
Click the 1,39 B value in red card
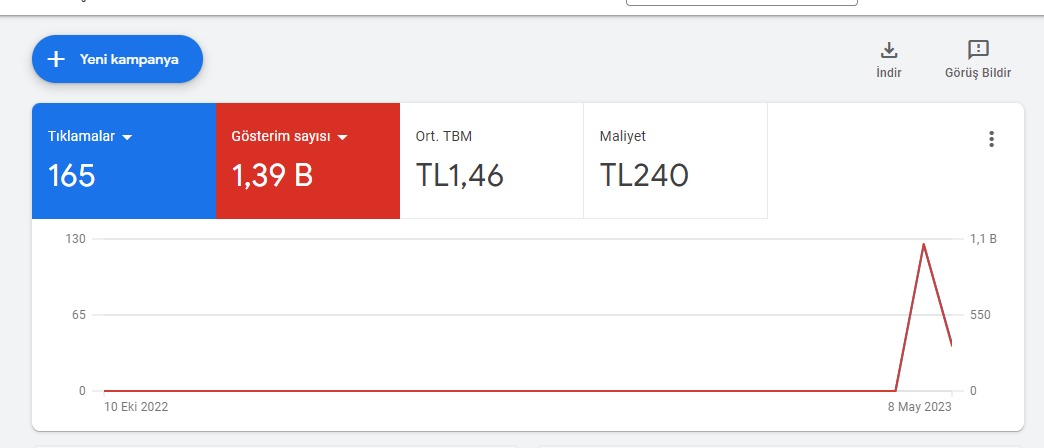(x=272, y=176)
